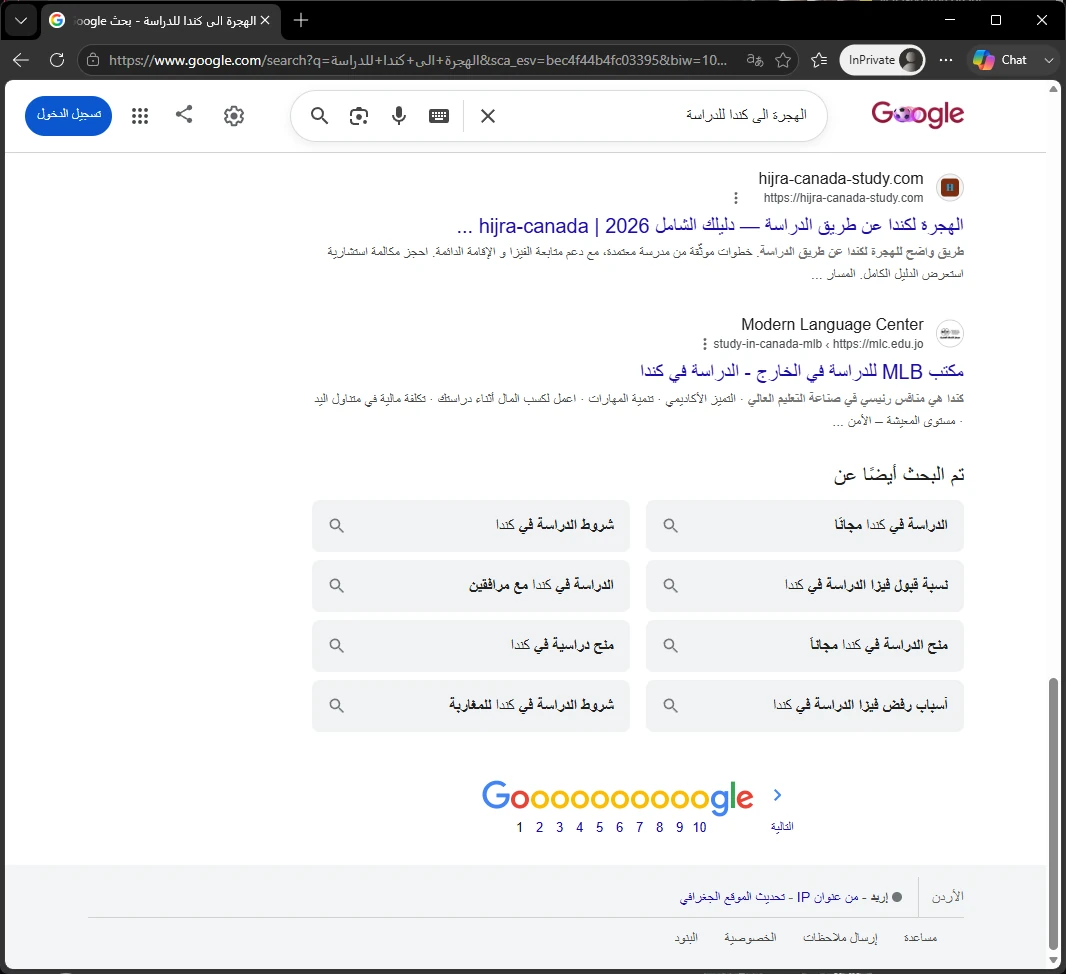The height and width of the screenshot is (974, 1066).
Task: Select related search الدراسة في كندا مجانًا
Action: point(804,525)
